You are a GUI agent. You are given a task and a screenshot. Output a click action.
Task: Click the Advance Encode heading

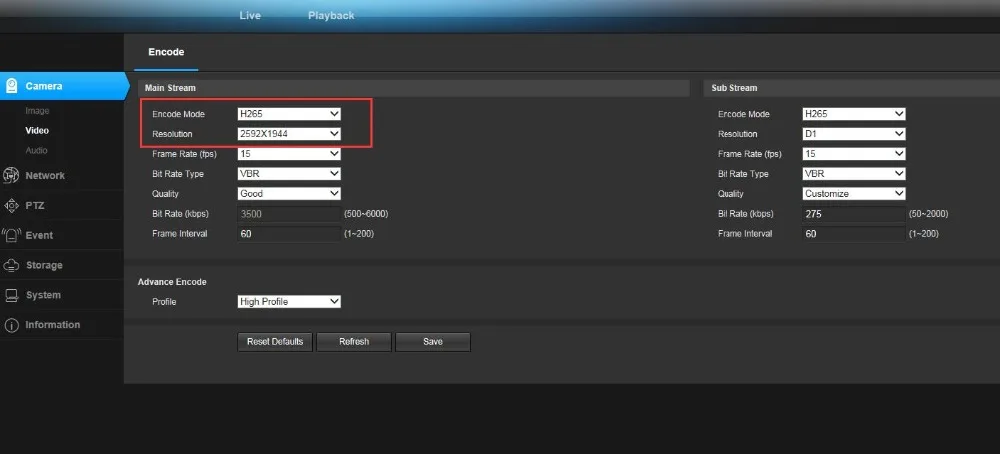point(172,282)
